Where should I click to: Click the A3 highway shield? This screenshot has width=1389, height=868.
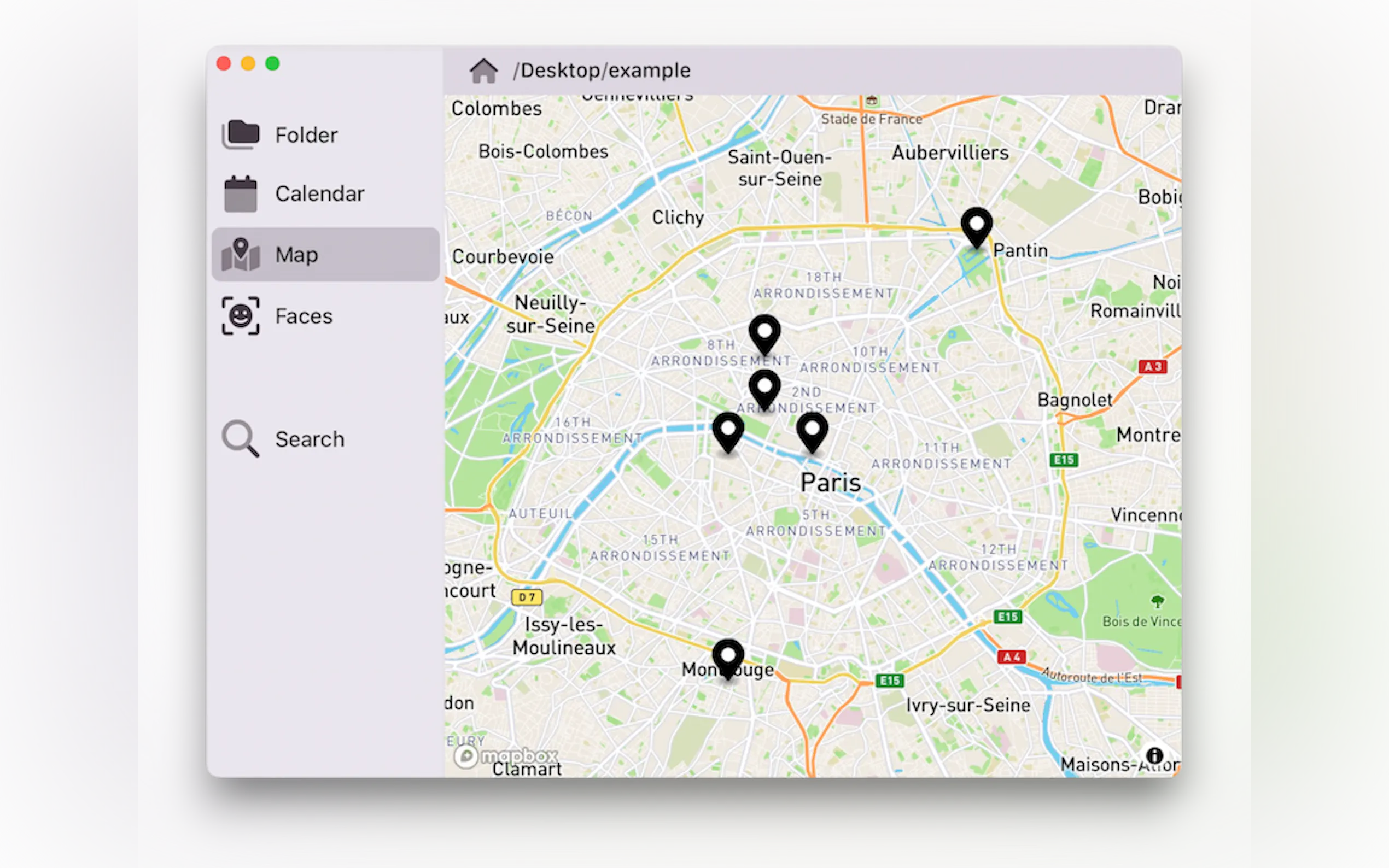pyautogui.click(x=1152, y=366)
